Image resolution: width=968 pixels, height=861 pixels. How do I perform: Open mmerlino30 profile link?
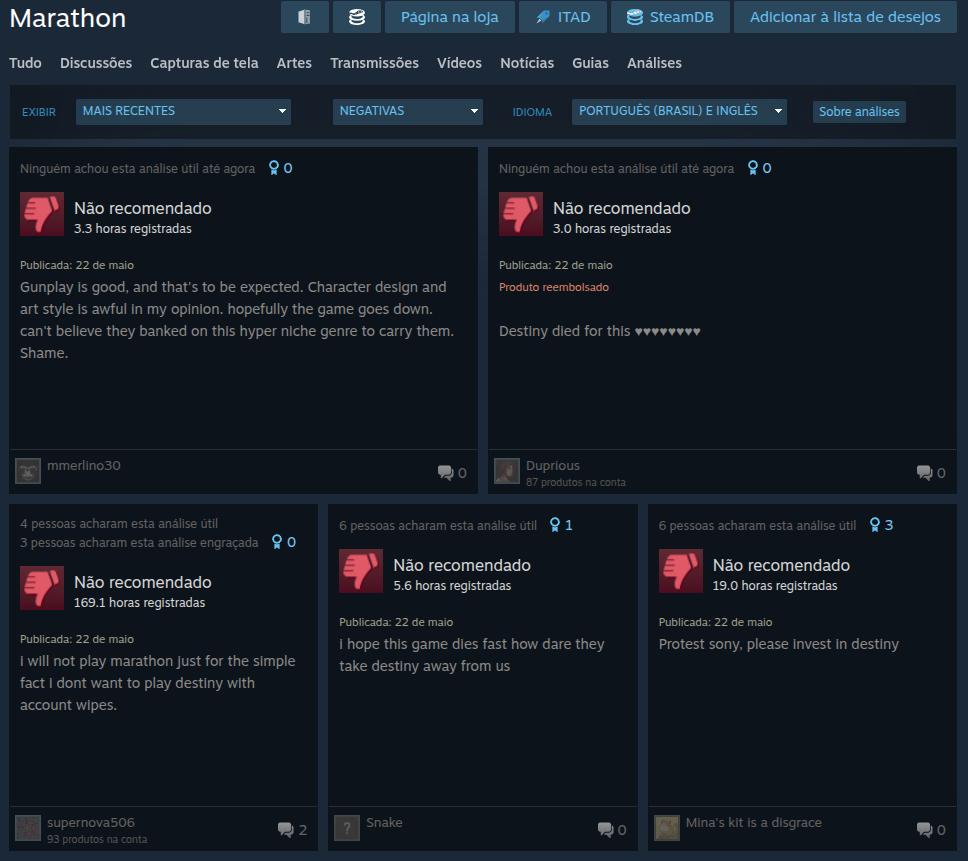click(x=84, y=465)
